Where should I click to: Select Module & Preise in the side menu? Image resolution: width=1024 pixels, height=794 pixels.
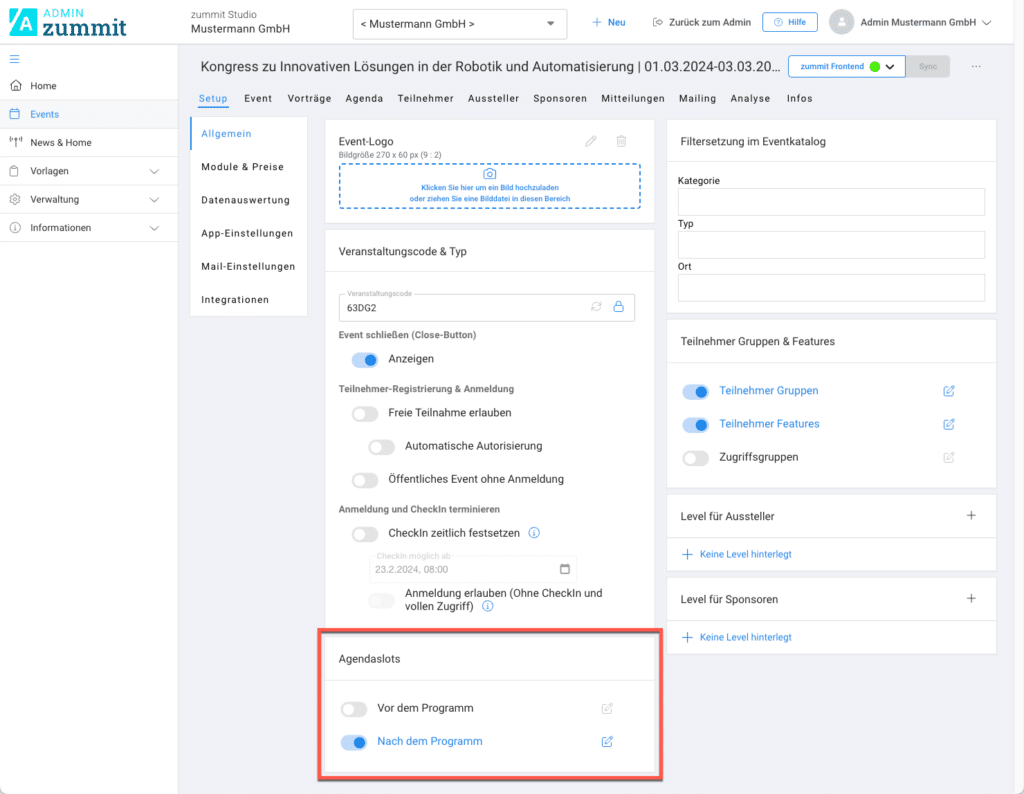242,167
